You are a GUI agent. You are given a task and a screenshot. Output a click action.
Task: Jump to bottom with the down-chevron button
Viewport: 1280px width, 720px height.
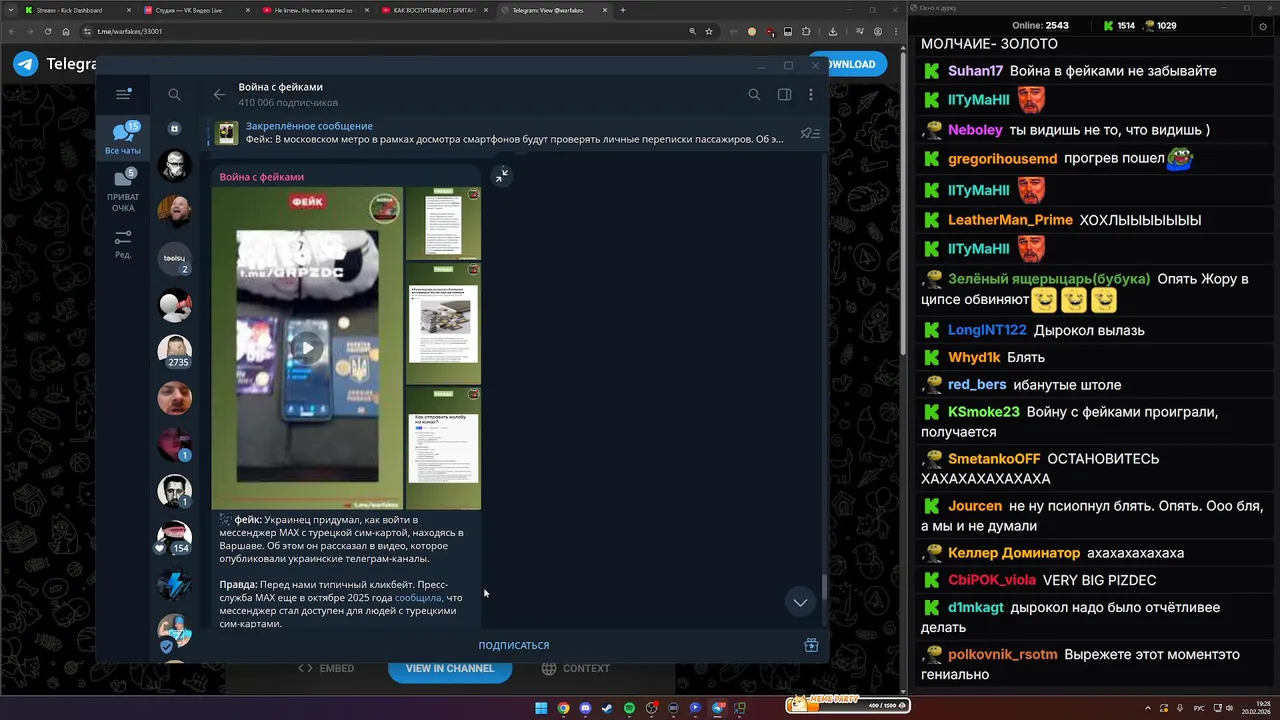coord(799,602)
